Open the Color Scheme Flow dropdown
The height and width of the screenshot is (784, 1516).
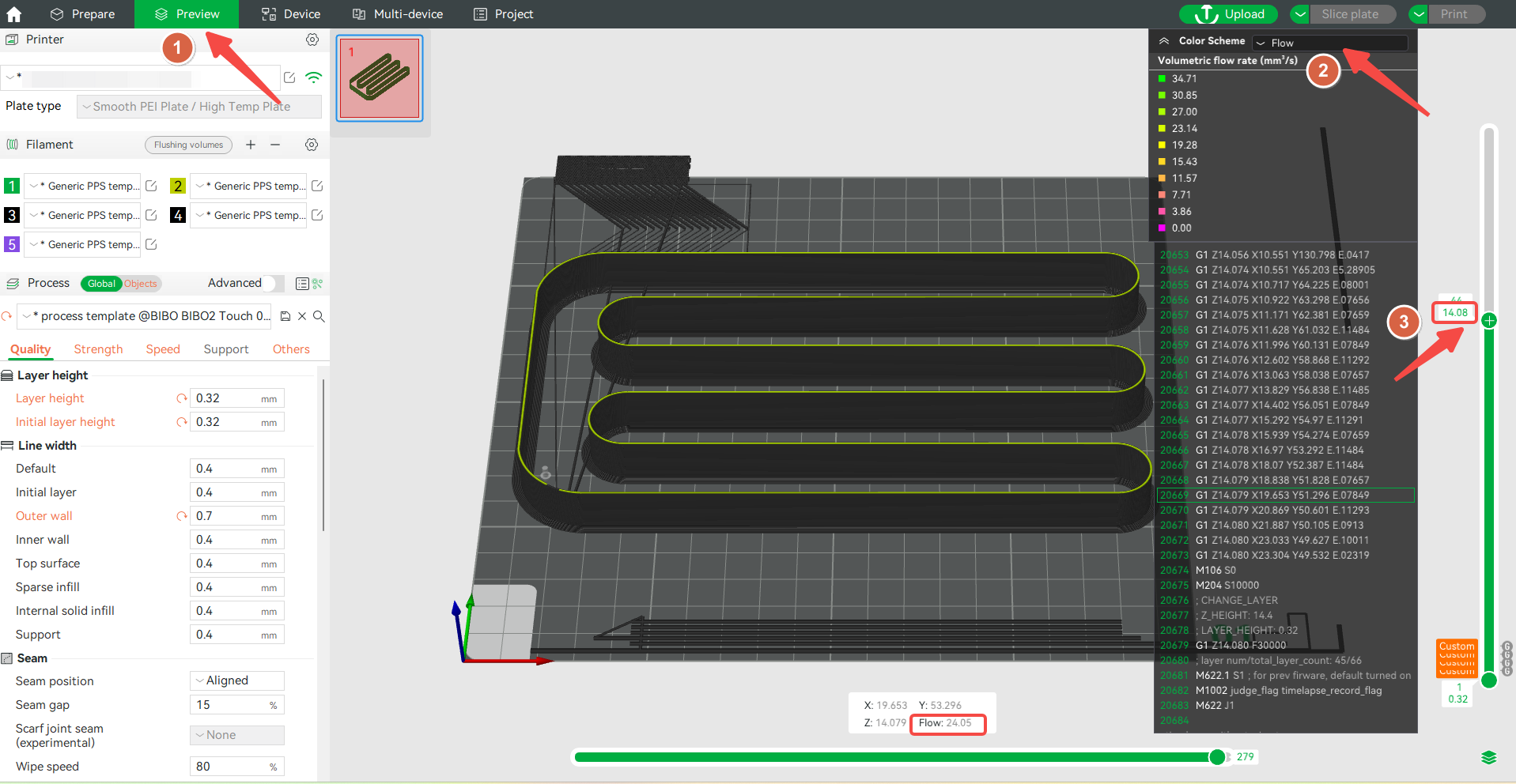coord(1330,43)
